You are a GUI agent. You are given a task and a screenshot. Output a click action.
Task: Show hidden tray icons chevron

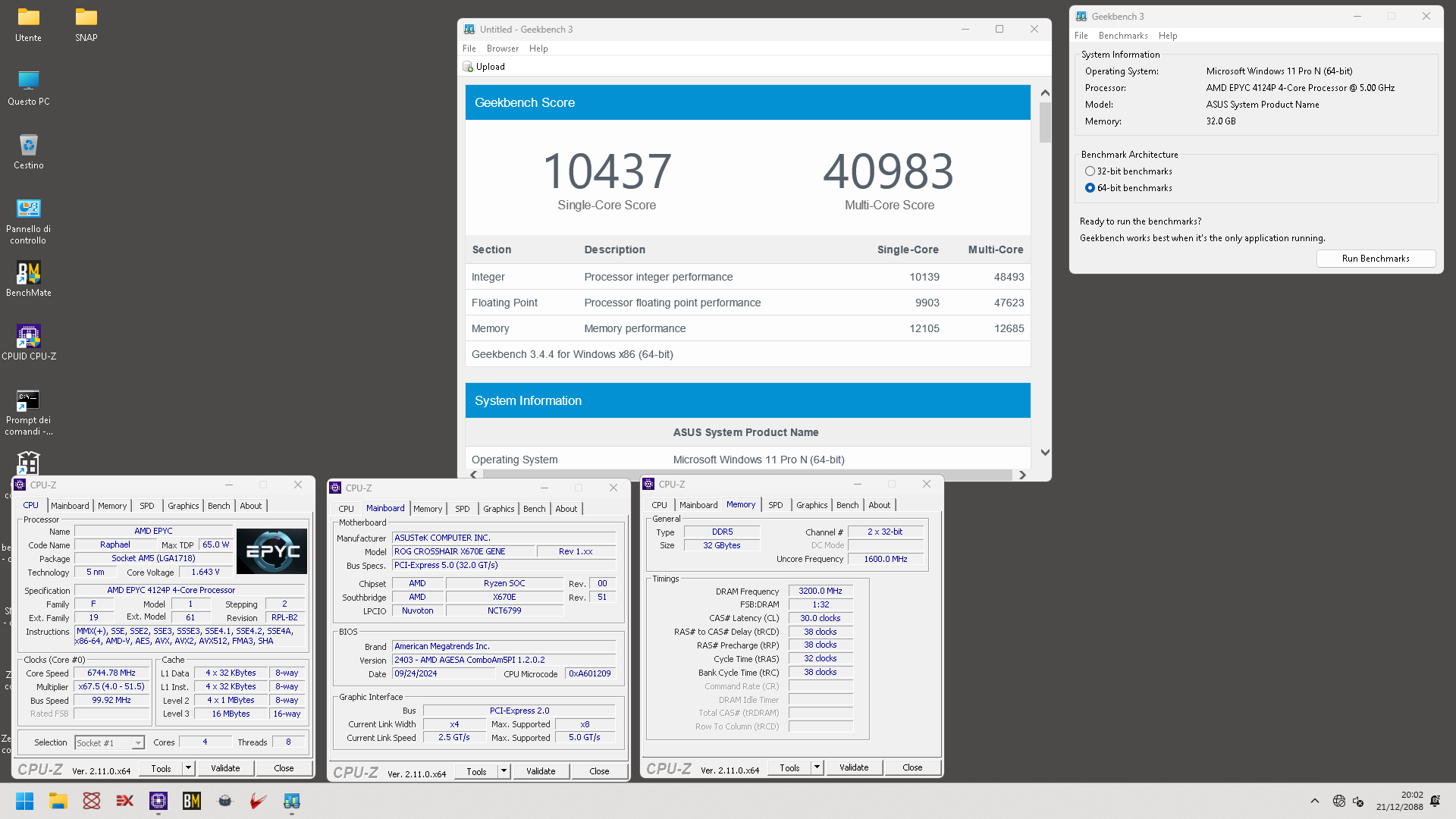1315,801
